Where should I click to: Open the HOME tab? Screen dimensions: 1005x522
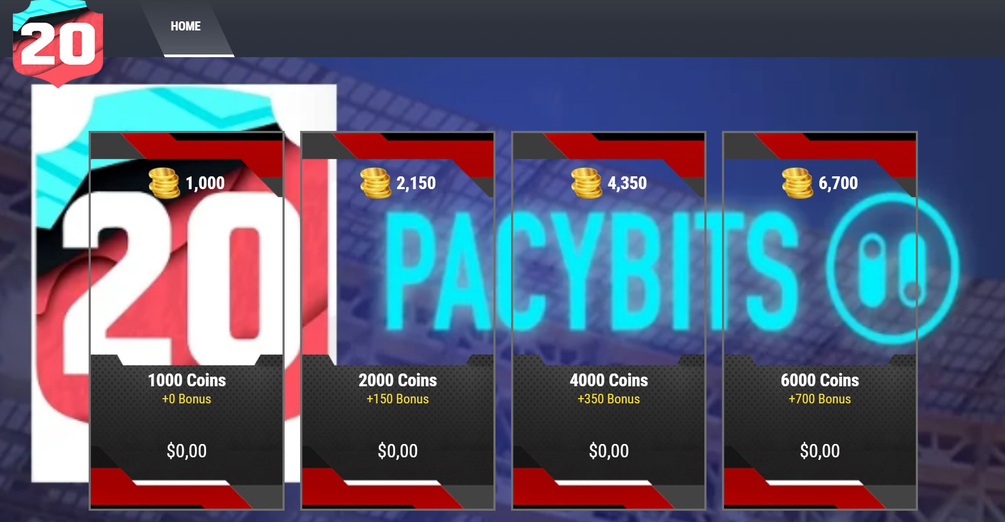coord(186,26)
